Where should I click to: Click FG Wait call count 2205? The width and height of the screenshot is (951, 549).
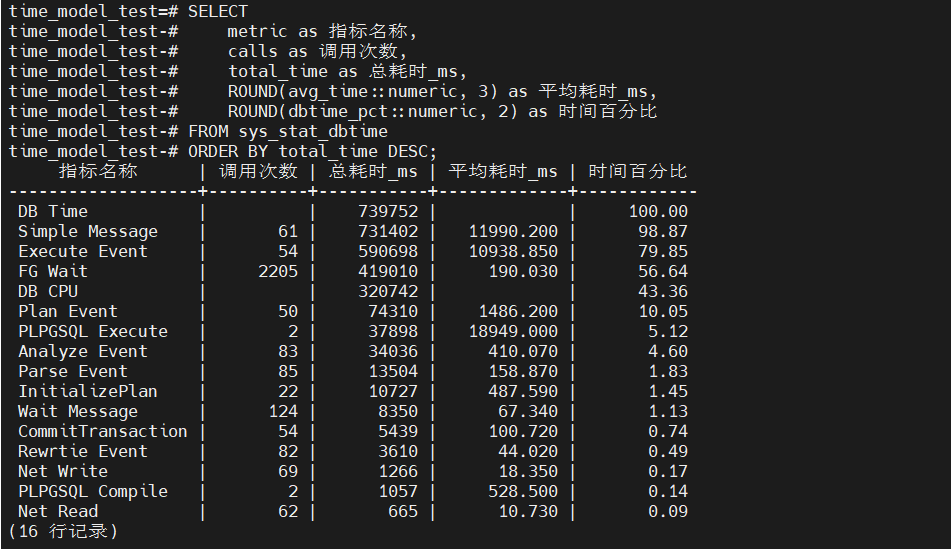tap(277, 271)
